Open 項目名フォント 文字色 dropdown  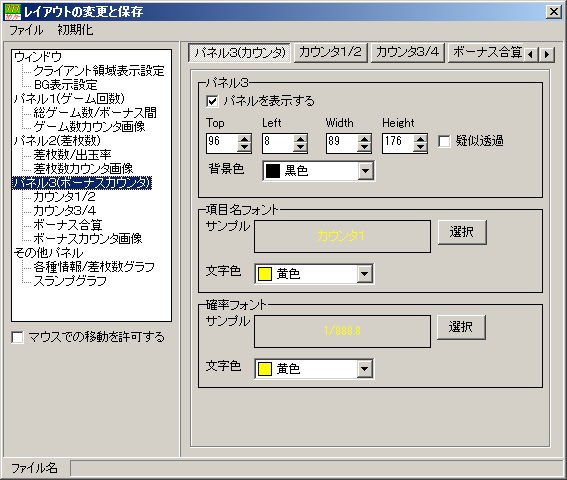click(364, 274)
